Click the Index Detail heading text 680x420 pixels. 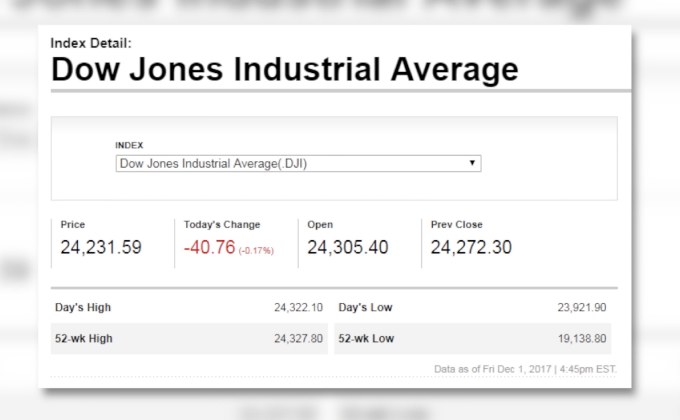point(91,43)
